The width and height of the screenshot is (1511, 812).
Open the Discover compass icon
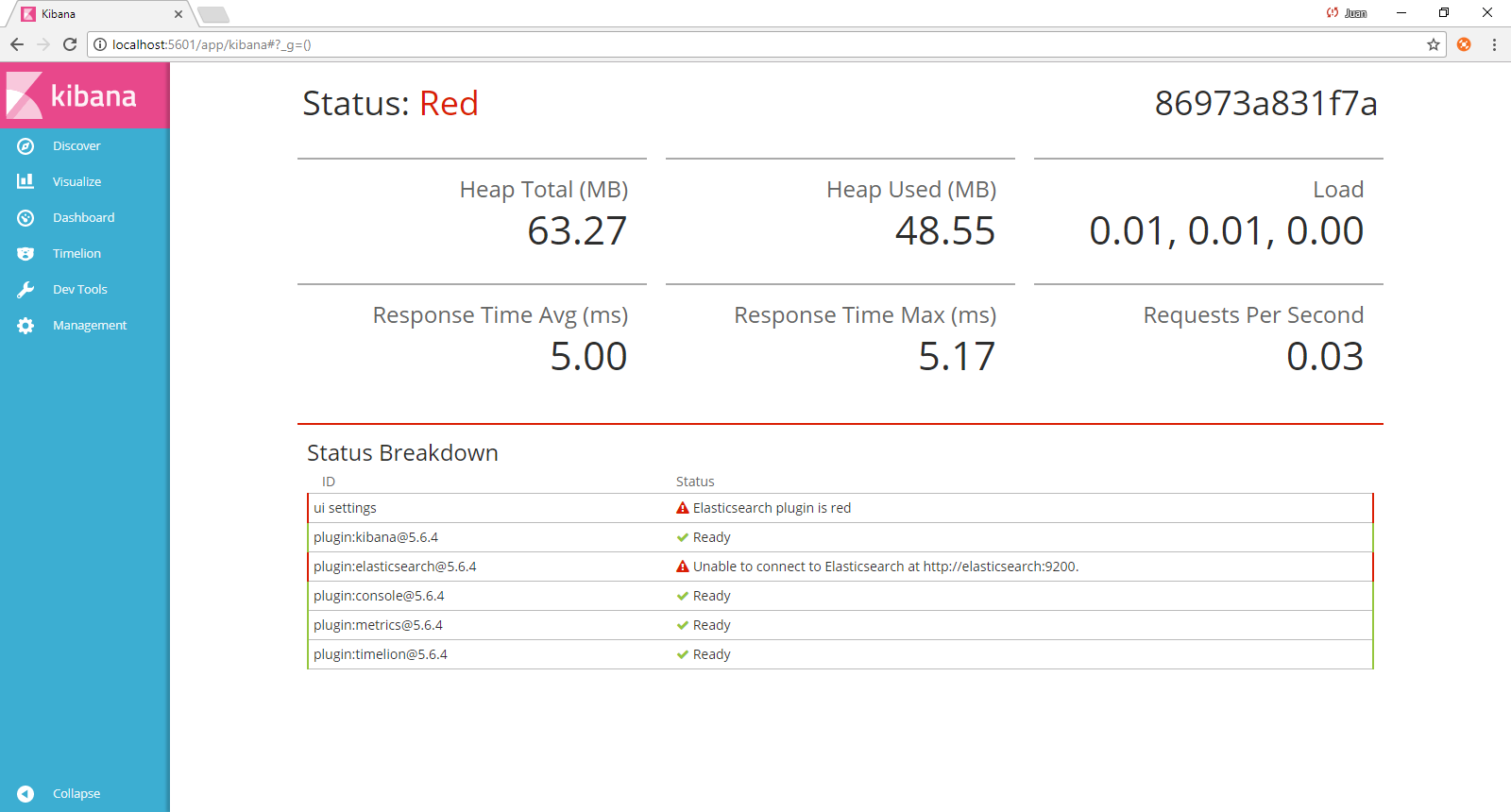coord(25,146)
